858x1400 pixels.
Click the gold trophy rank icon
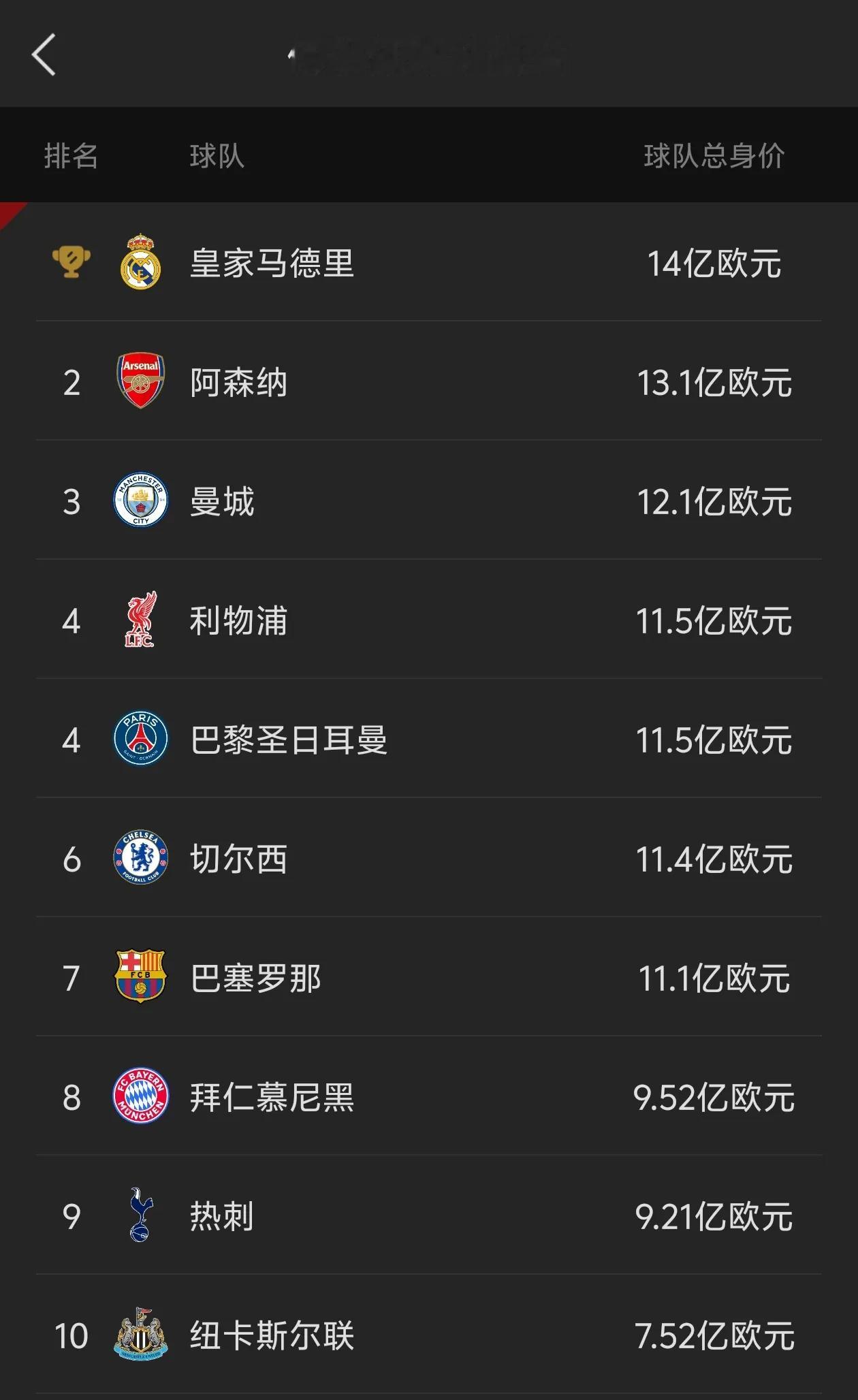tap(71, 261)
